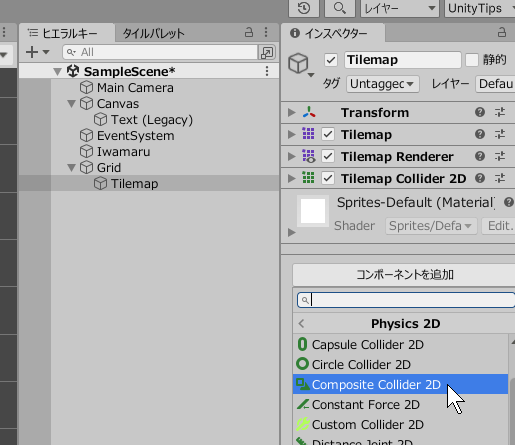The width and height of the screenshot is (515, 445).
Task: Select the EventSystem object
Action: (x=127, y=136)
